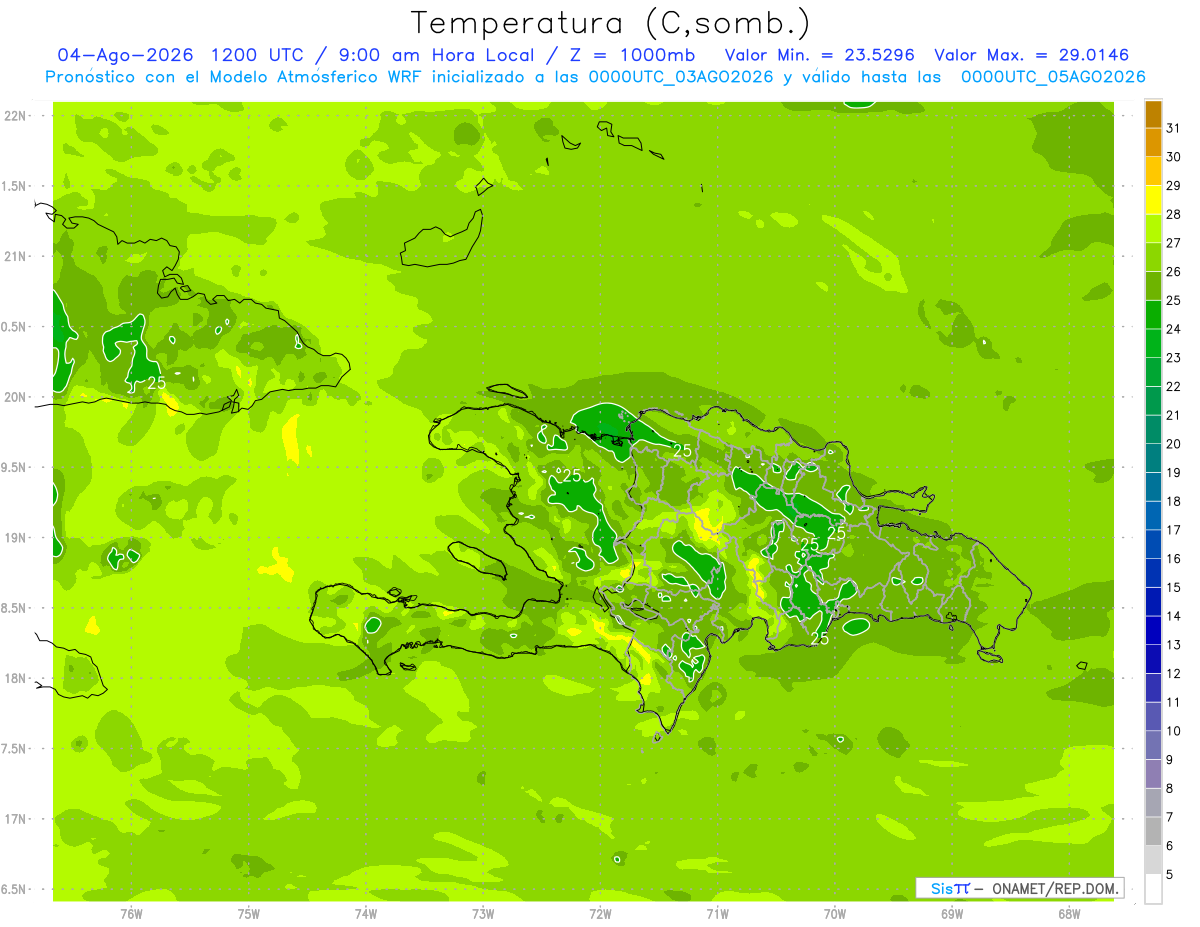Image resolution: width=1200 pixels, height=927 pixels.
Task: Click the '18N' latitude label
Action: pyautogui.click(x=15, y=678)
